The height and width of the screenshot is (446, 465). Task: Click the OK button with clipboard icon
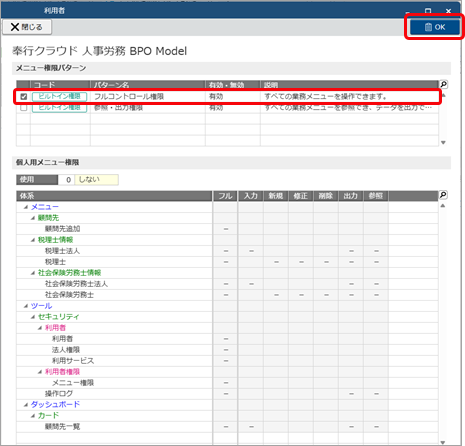point(435,27)
